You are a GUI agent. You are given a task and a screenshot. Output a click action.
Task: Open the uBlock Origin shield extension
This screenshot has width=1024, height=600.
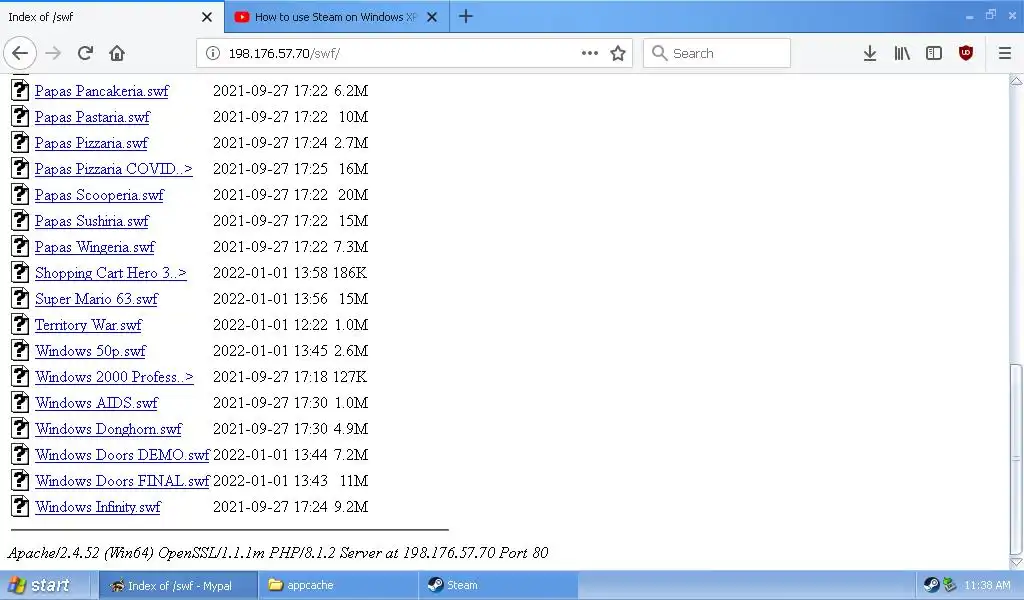tap(966, 53)
